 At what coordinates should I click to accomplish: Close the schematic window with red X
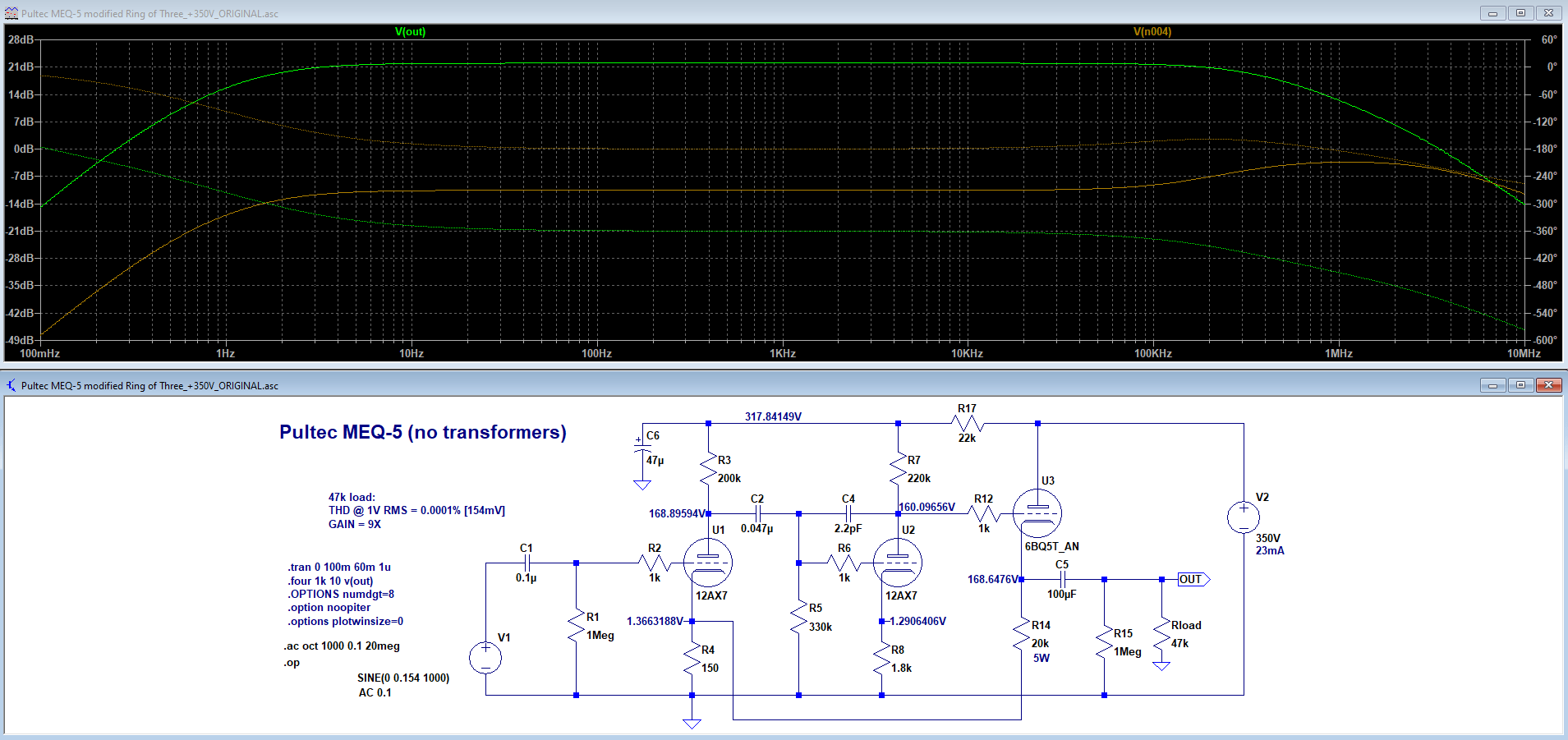point(1548,385)
